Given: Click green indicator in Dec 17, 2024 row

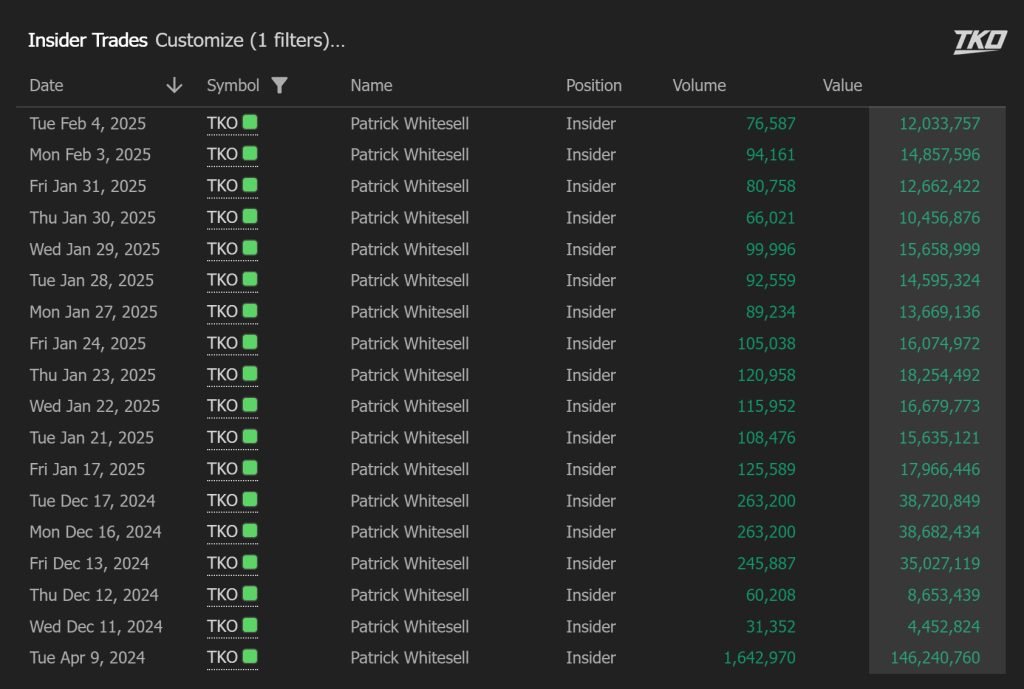Looking at the screenshot, I should (249, 500).
